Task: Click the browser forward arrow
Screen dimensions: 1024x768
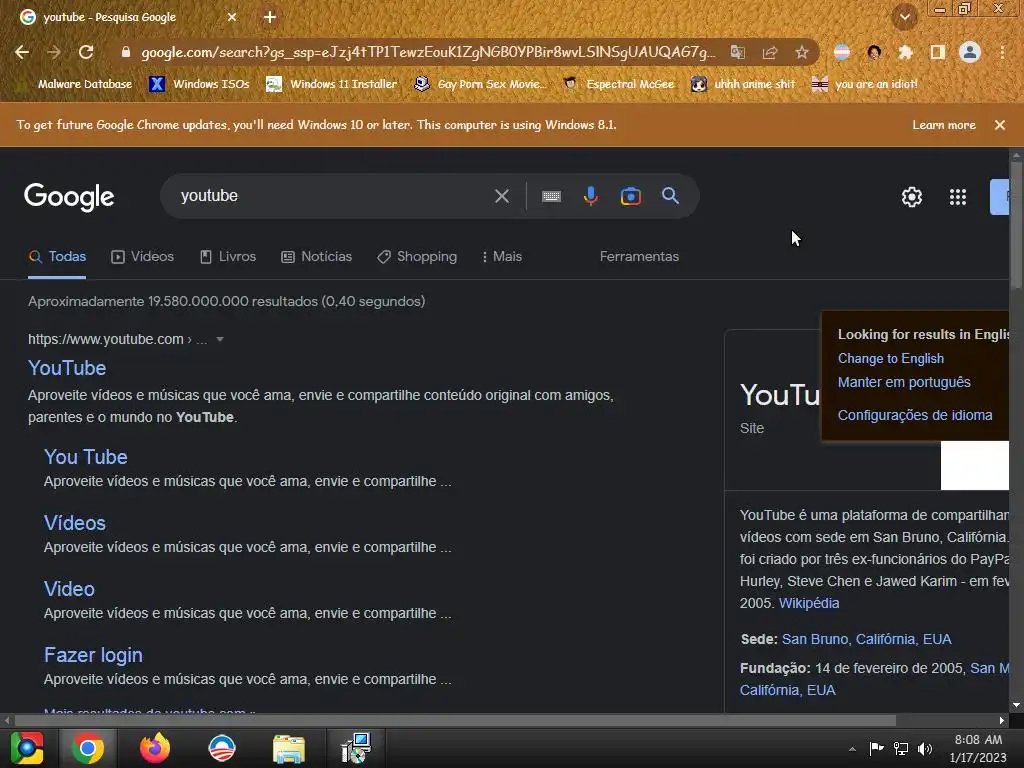Action: point(54,52)
